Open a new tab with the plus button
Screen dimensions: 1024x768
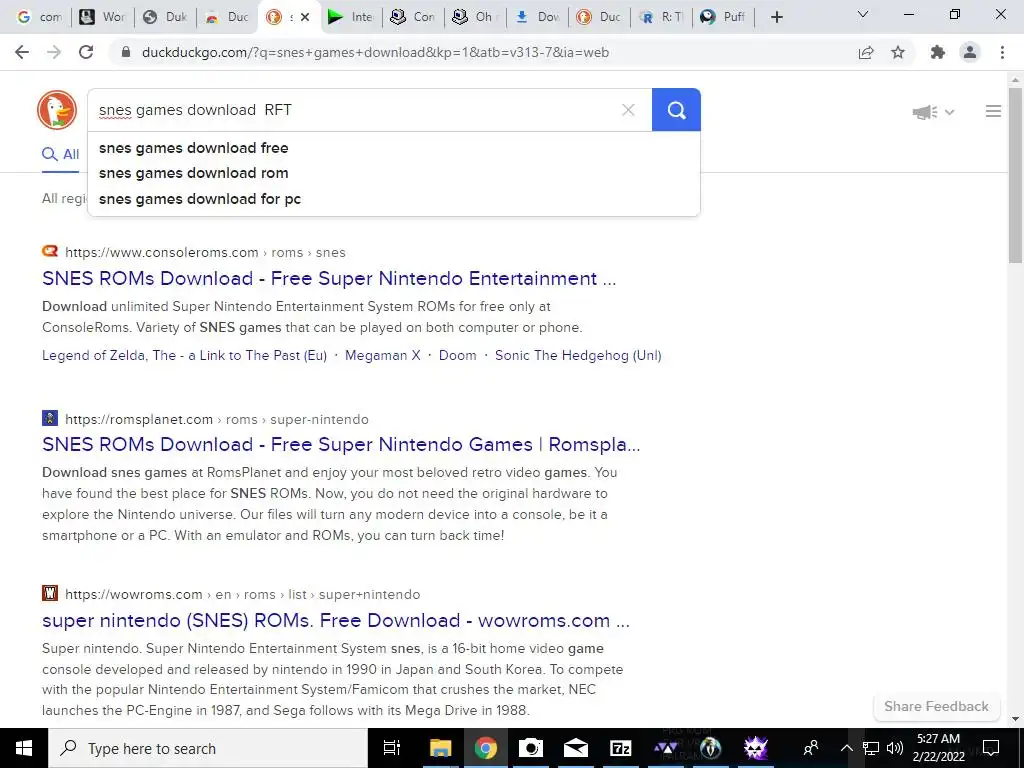[776, 17]
